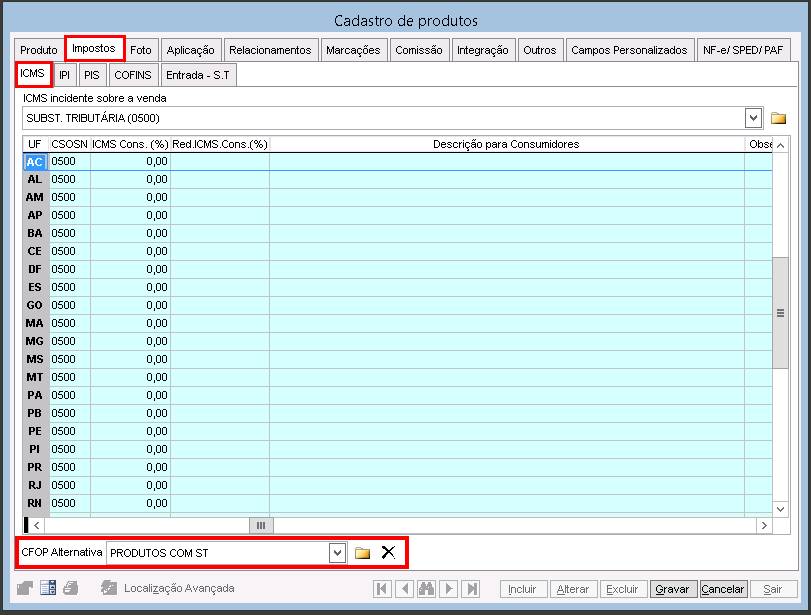This screenshot has height=615, width=811.
Task: Open the Marcações tab
Action: point(353,50)
